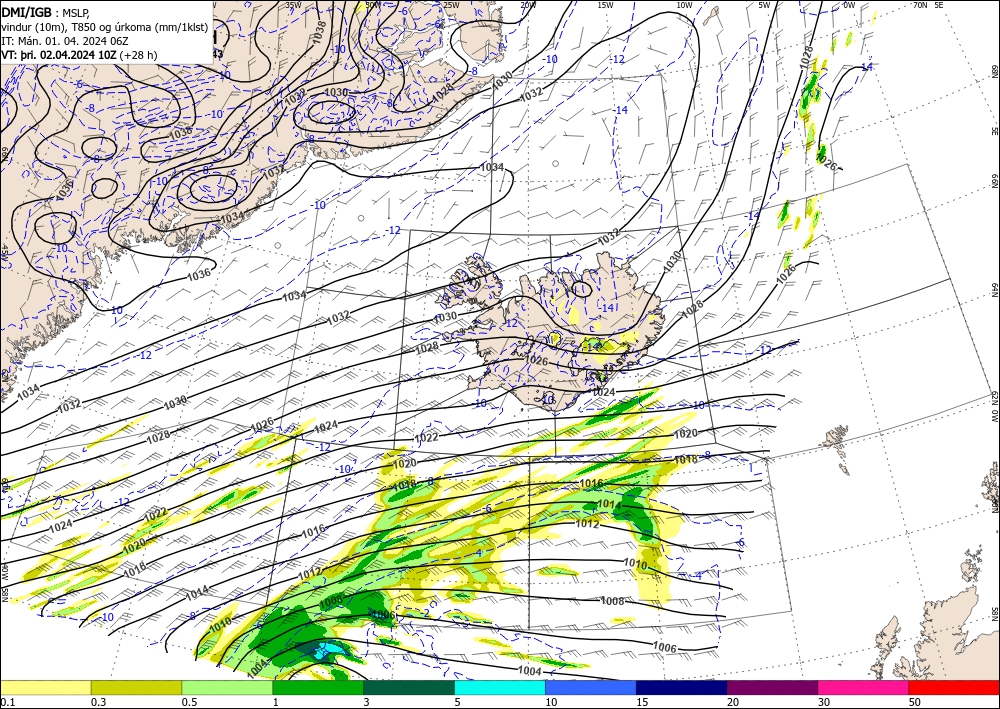
Task: Choose the purple 20–30 mm legend swatch
Action: click(772, 687)
